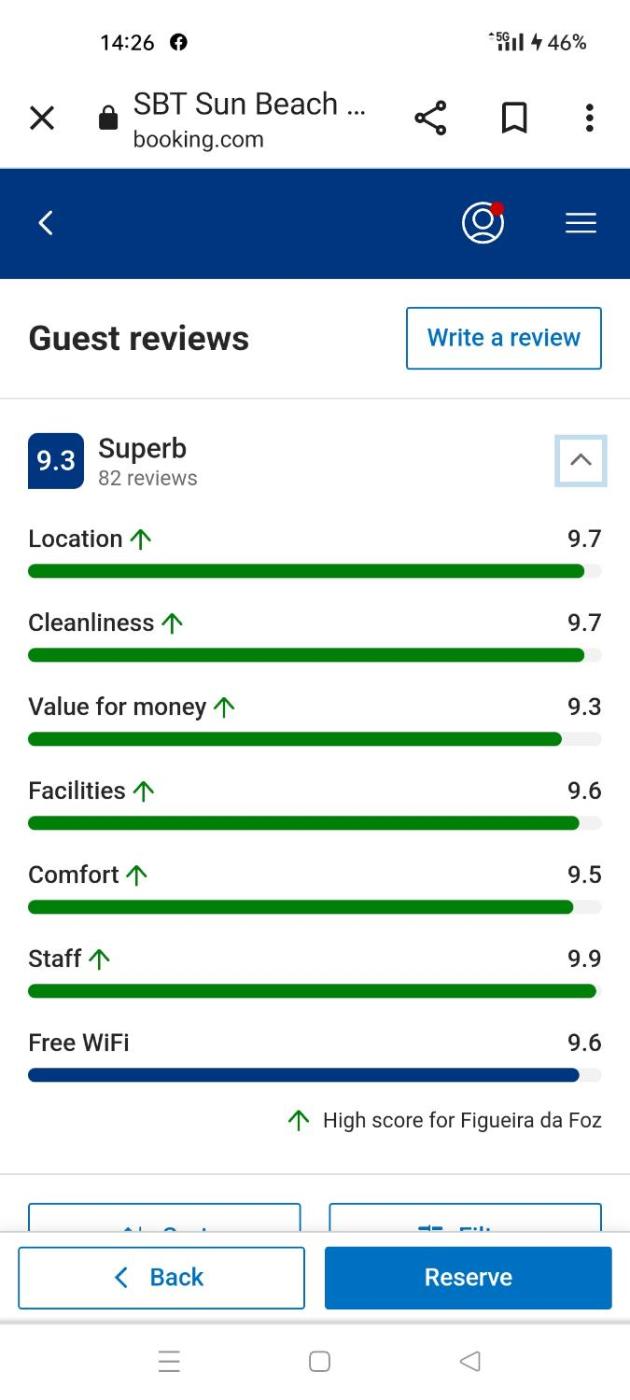630x1400 pixels.
Task: Tap the 9.3 score badge
Action: (x=56, y=461)
